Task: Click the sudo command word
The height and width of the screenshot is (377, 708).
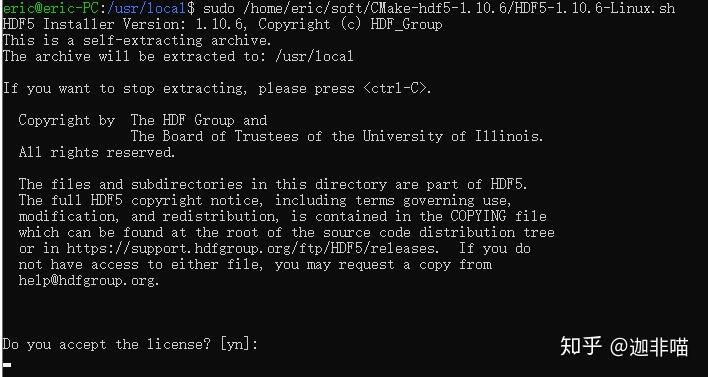Action: coord(219,8)
